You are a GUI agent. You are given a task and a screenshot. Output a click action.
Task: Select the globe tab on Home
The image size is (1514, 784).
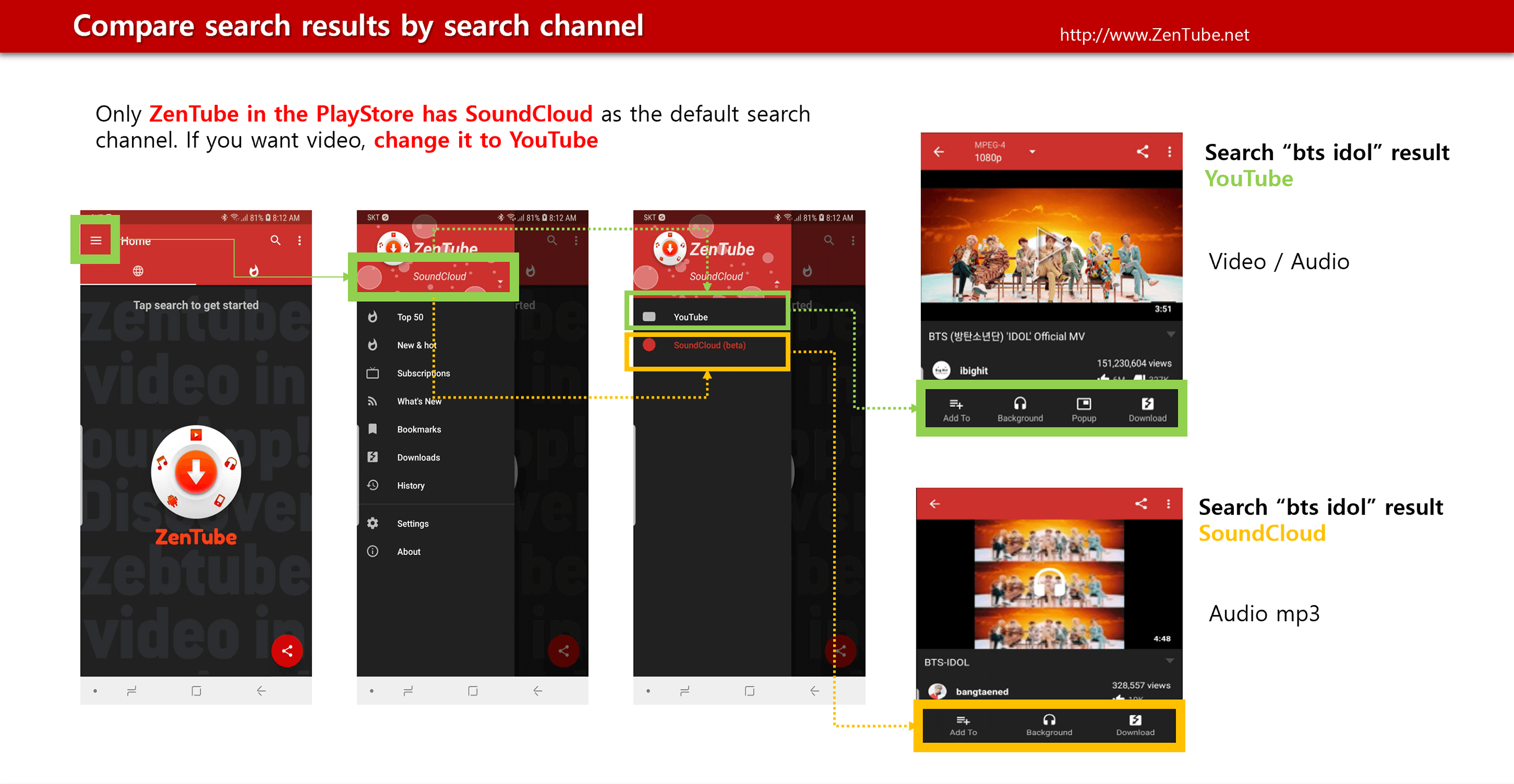click(x=138, y=271)
